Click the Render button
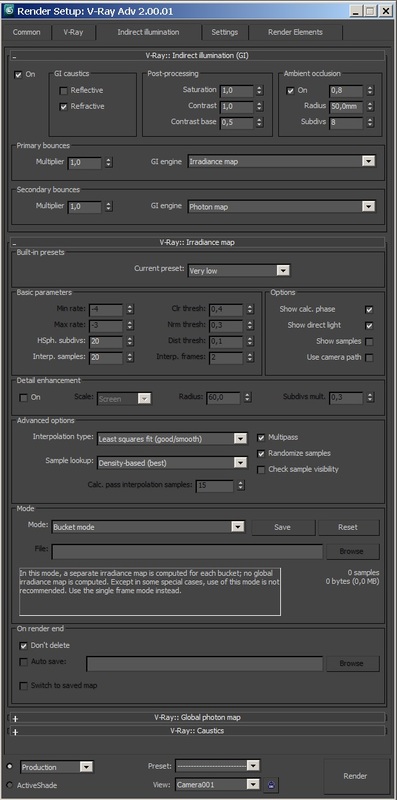This screenshot has width=397, height=800. [355, 776]
